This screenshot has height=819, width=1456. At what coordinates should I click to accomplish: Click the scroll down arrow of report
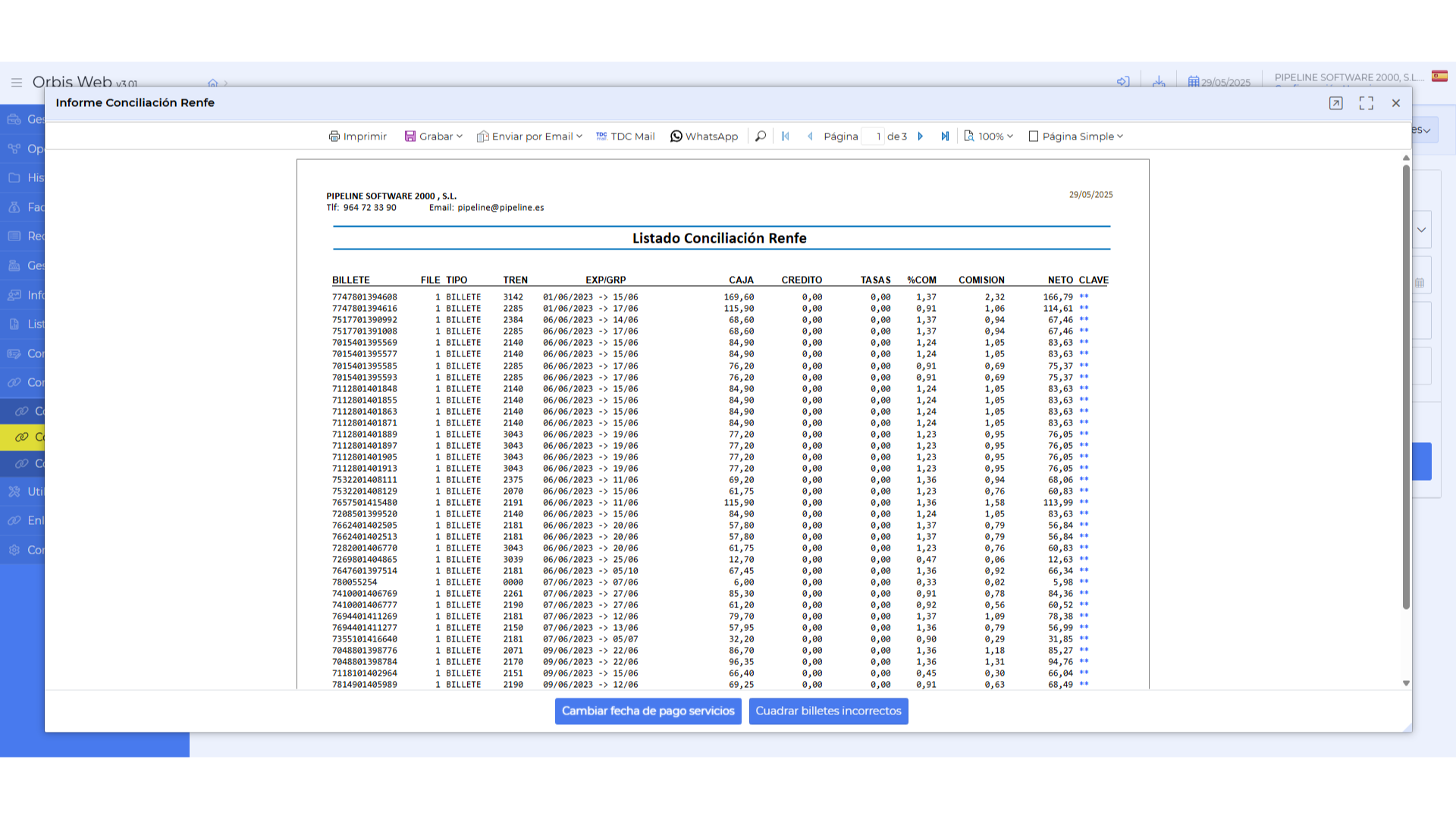coord(1406,683)
